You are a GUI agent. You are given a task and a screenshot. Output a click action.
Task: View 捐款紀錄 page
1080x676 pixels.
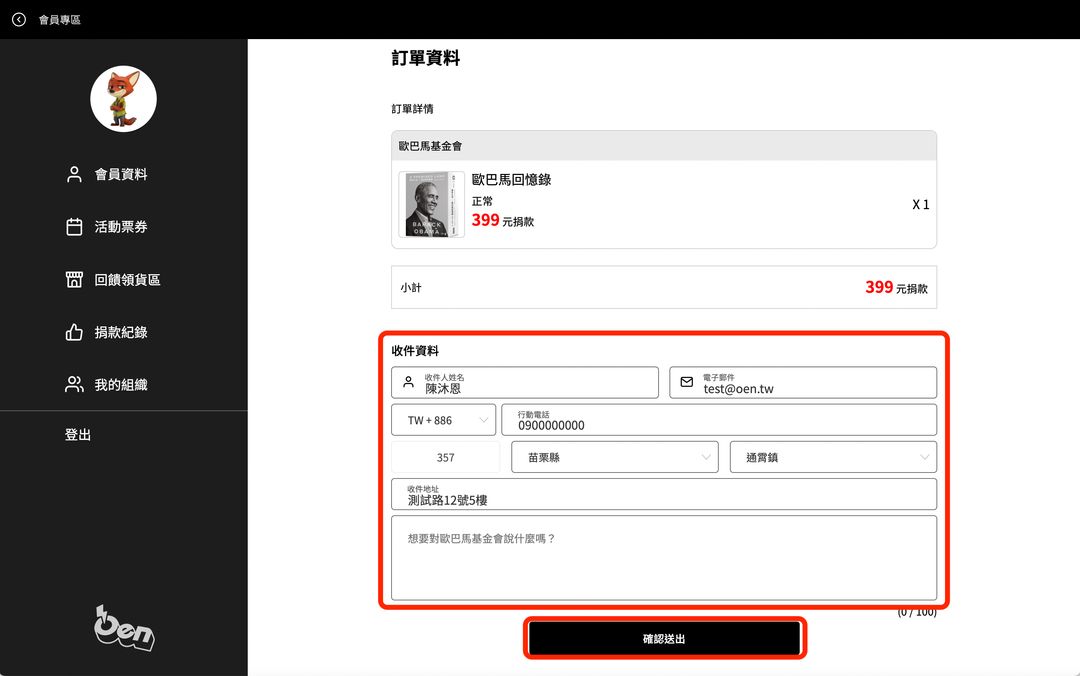click(x=121, y=332)
